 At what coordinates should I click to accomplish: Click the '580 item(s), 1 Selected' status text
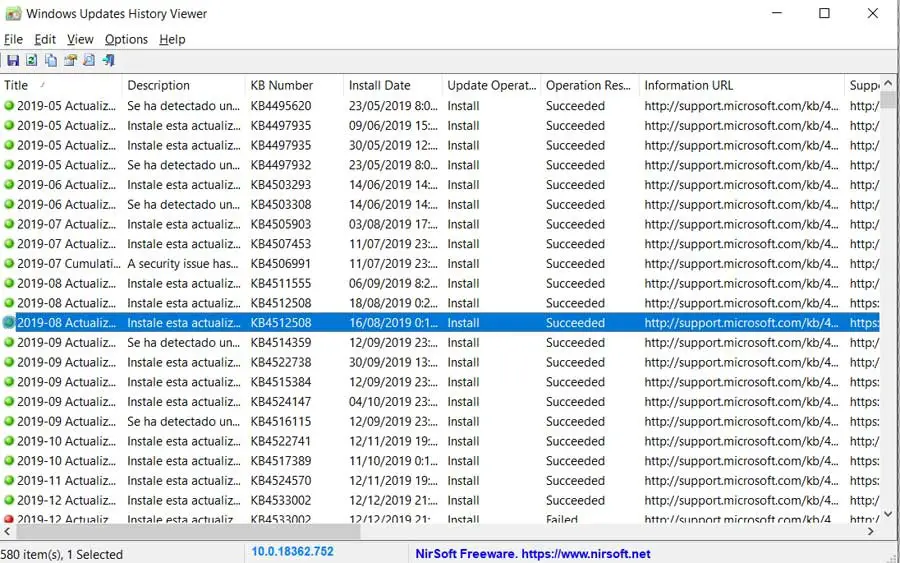click(x=61, y=554)
